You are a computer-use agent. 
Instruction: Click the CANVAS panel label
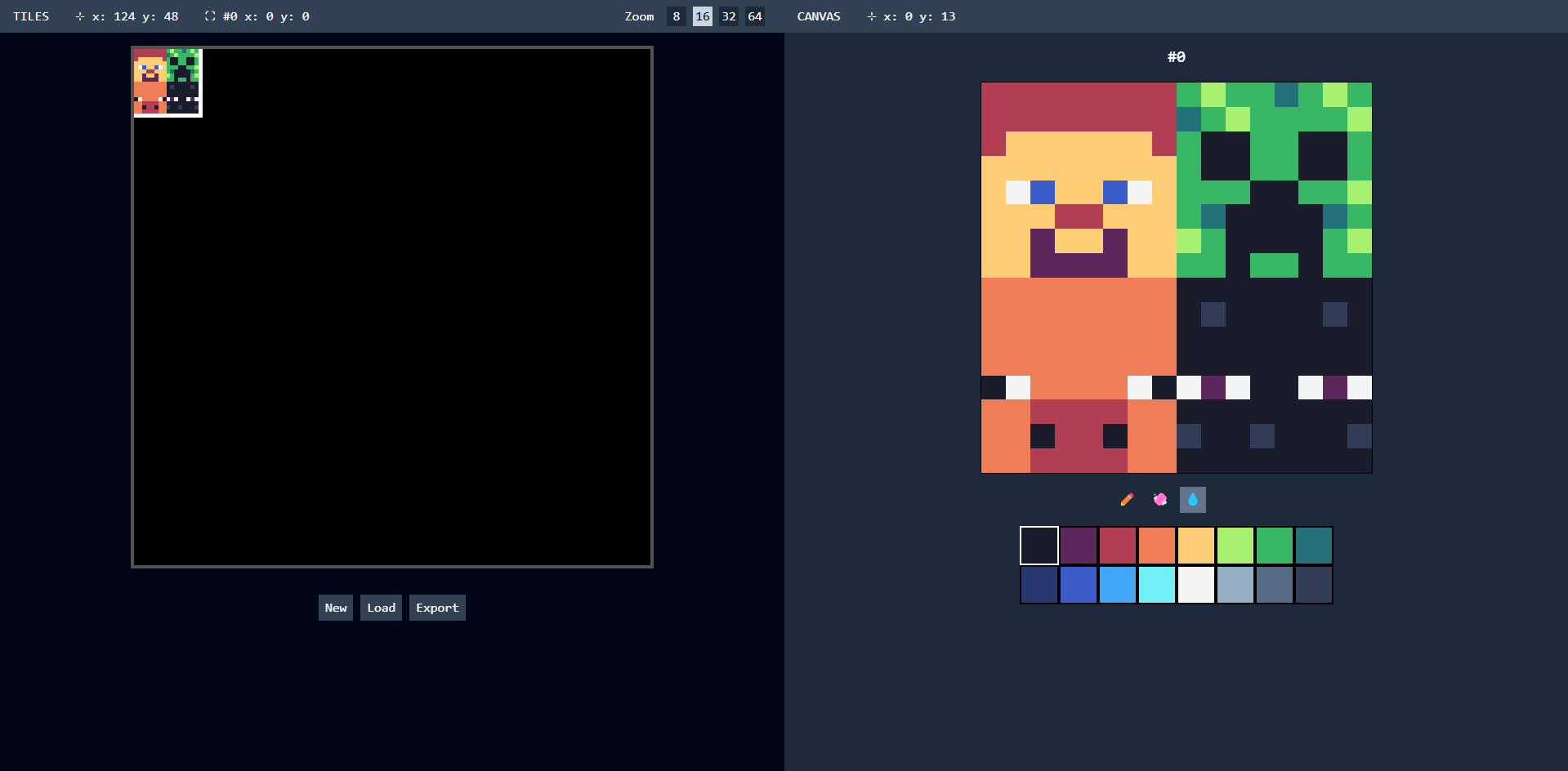pos(819,16)
